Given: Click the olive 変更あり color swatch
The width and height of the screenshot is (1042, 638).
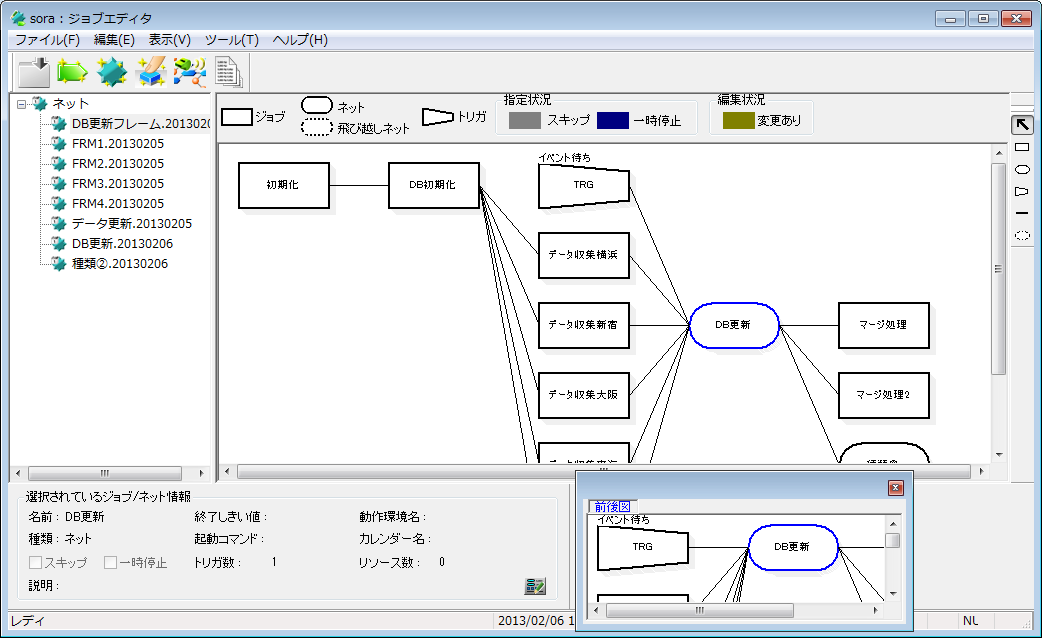Looking at the screenshot, I should pos(739,120).
